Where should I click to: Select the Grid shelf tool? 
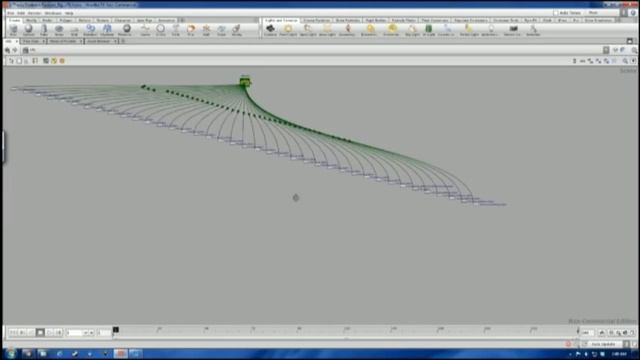[74, 30]
